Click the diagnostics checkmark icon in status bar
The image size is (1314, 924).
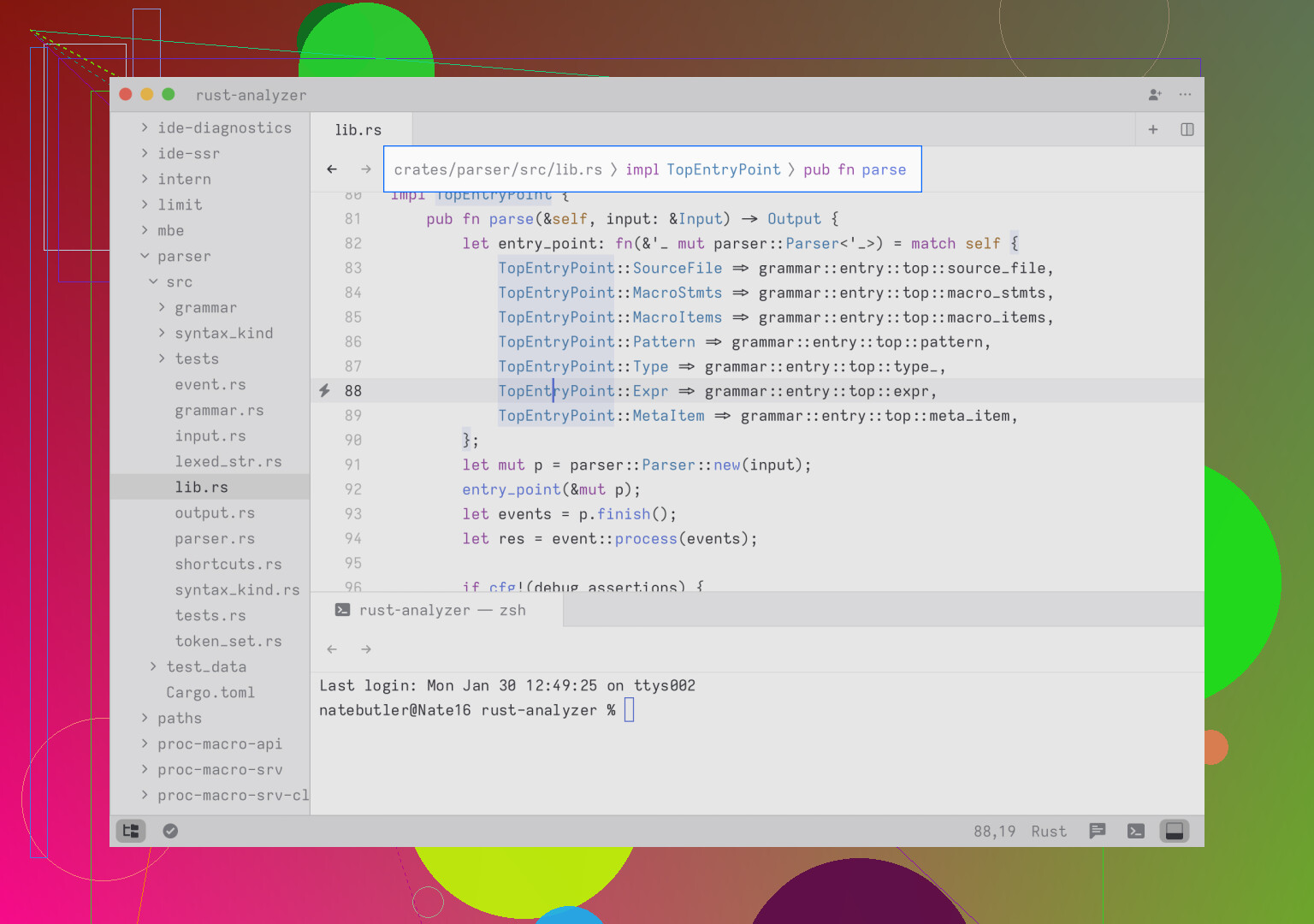click(x=170, y=831)
